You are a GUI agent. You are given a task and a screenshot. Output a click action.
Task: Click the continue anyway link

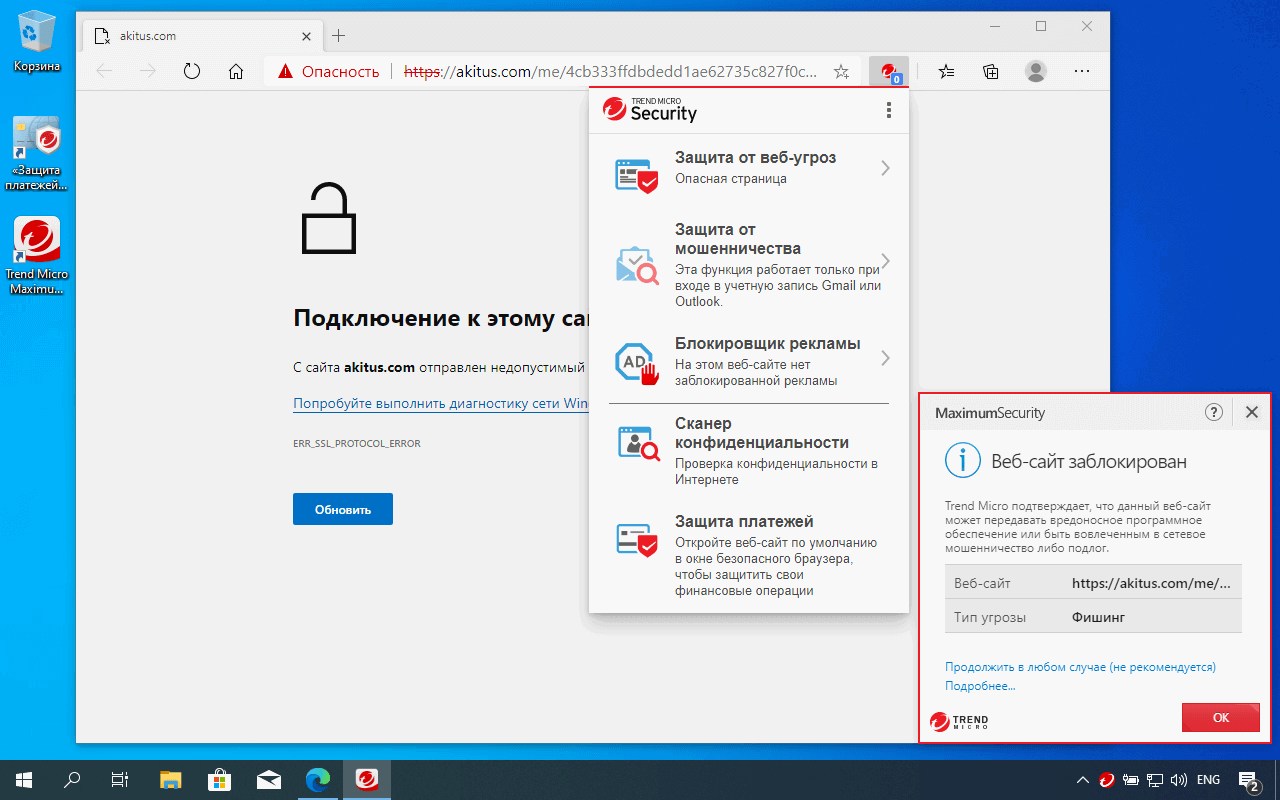click(x=1080, y=667)
